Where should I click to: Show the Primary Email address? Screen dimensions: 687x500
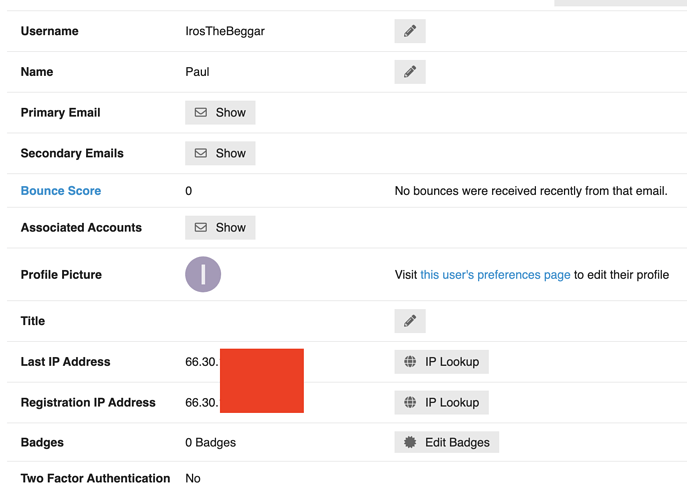pos(220,113)
